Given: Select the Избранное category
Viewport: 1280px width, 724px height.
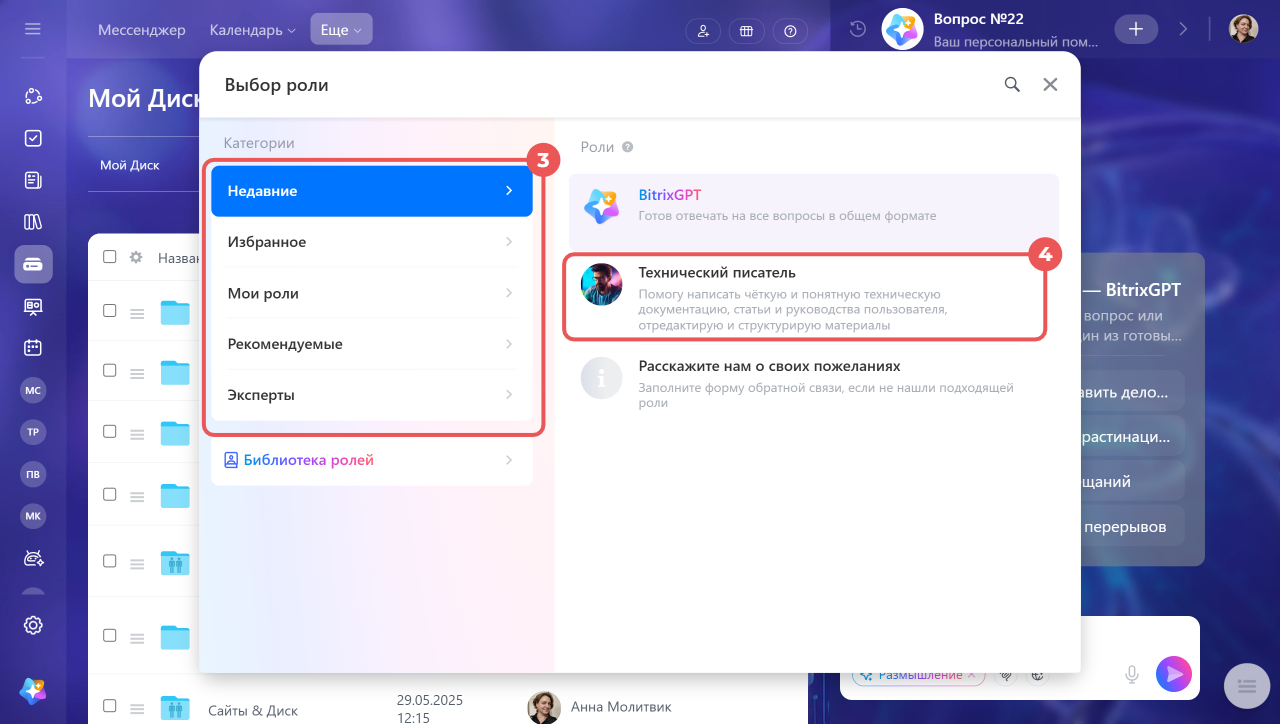Looking at the screenshot, I should (372, 242).
